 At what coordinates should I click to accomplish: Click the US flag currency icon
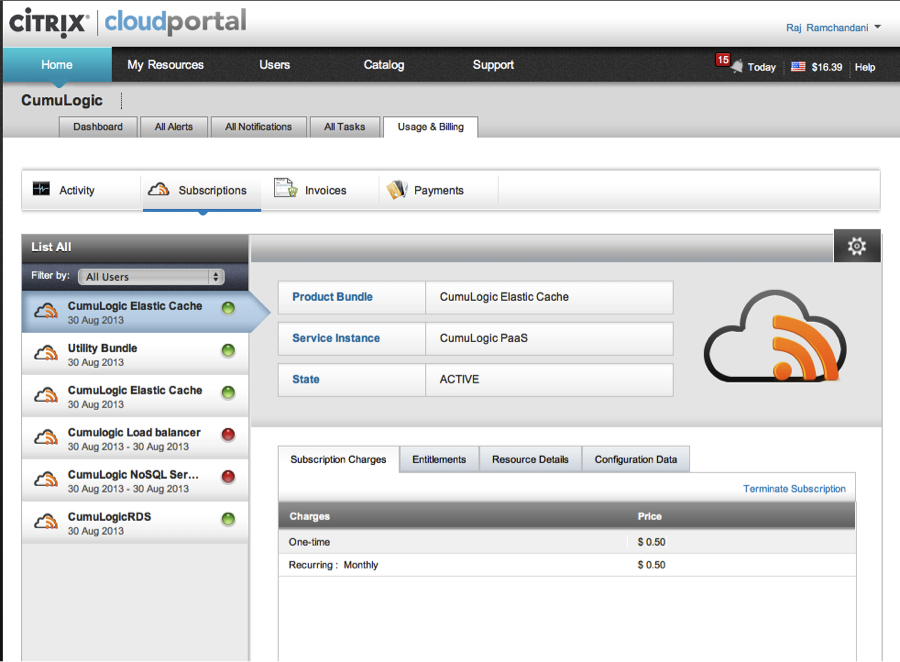click(798, 67)
